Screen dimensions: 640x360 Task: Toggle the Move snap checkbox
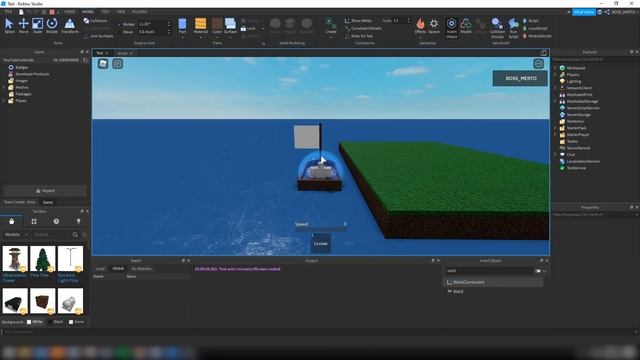pyautogui.click(x=120, y=31)
